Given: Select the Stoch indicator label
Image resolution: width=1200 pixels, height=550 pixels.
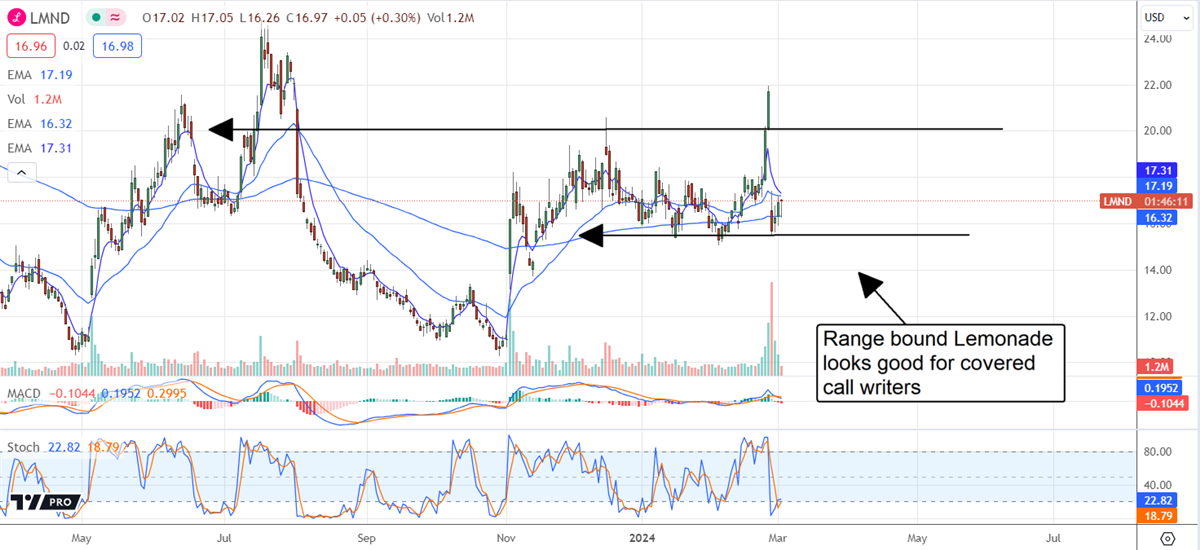Looking at the screenshot, I should [24, 445].
